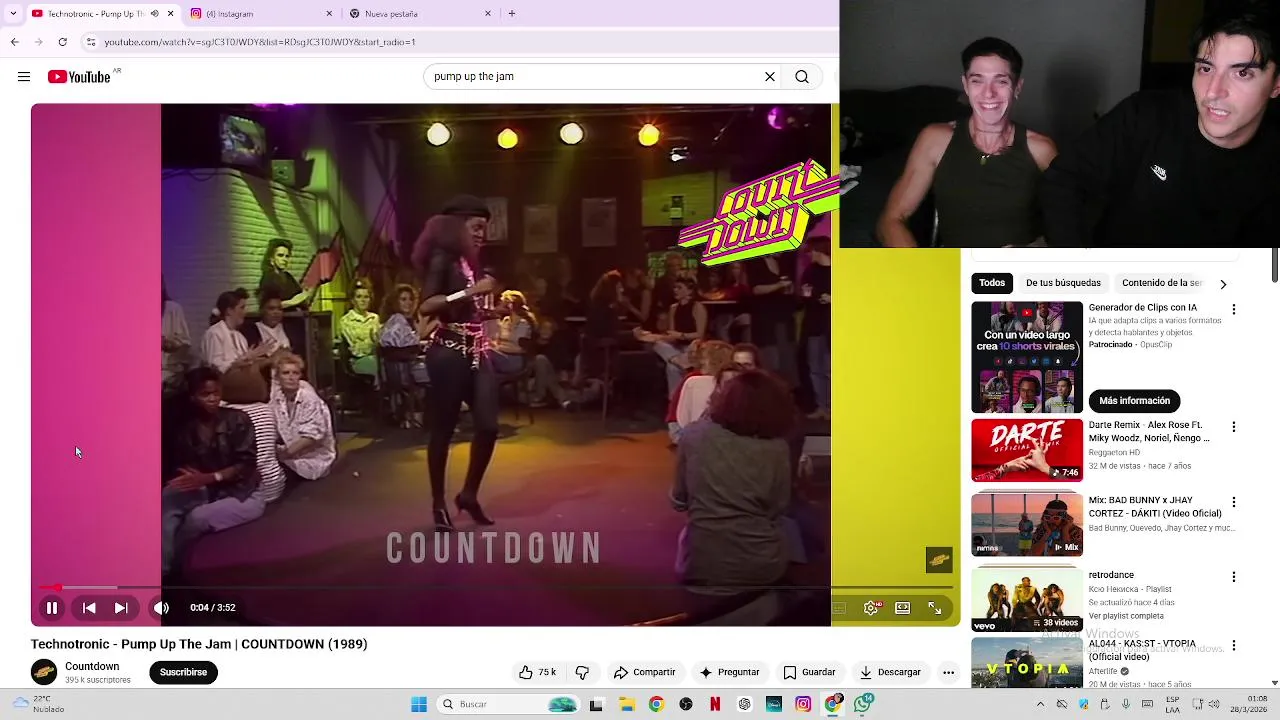This screenshot has width=1280, height=720.
Task: Save the video with Guardar
Action: pos(809,672)
